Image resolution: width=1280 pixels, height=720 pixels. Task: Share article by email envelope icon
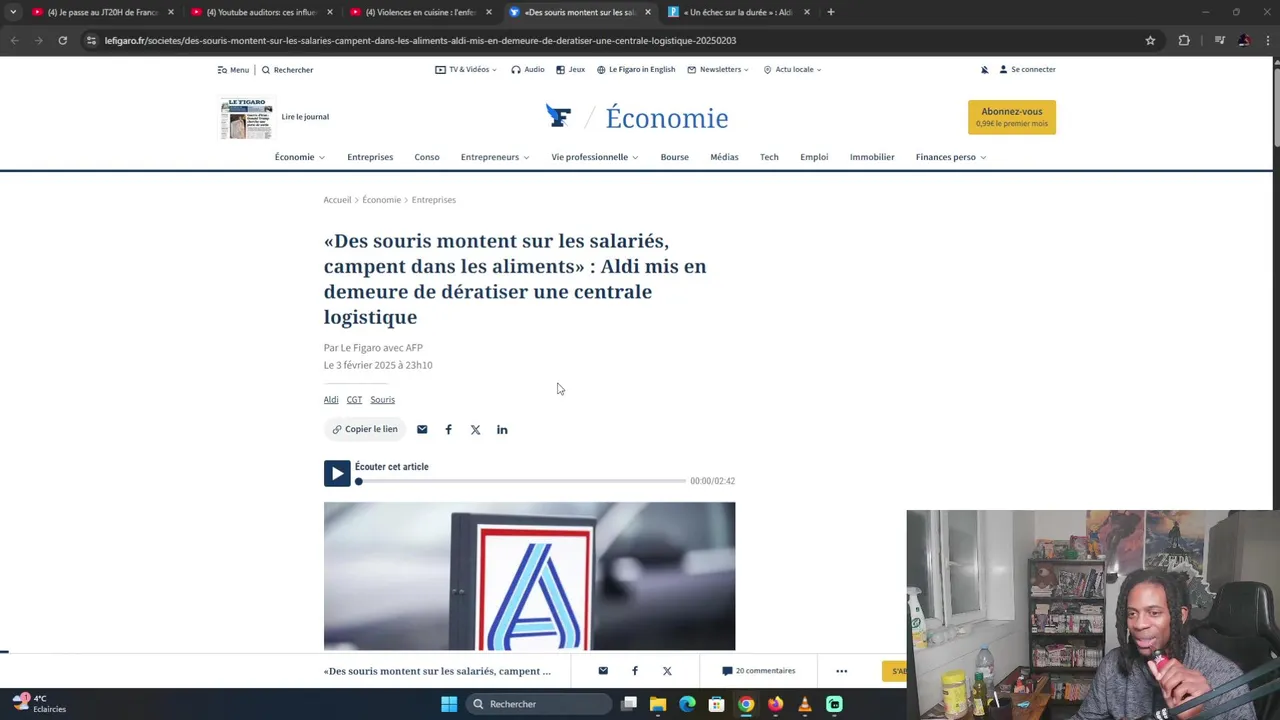click(x=422, y=430)
